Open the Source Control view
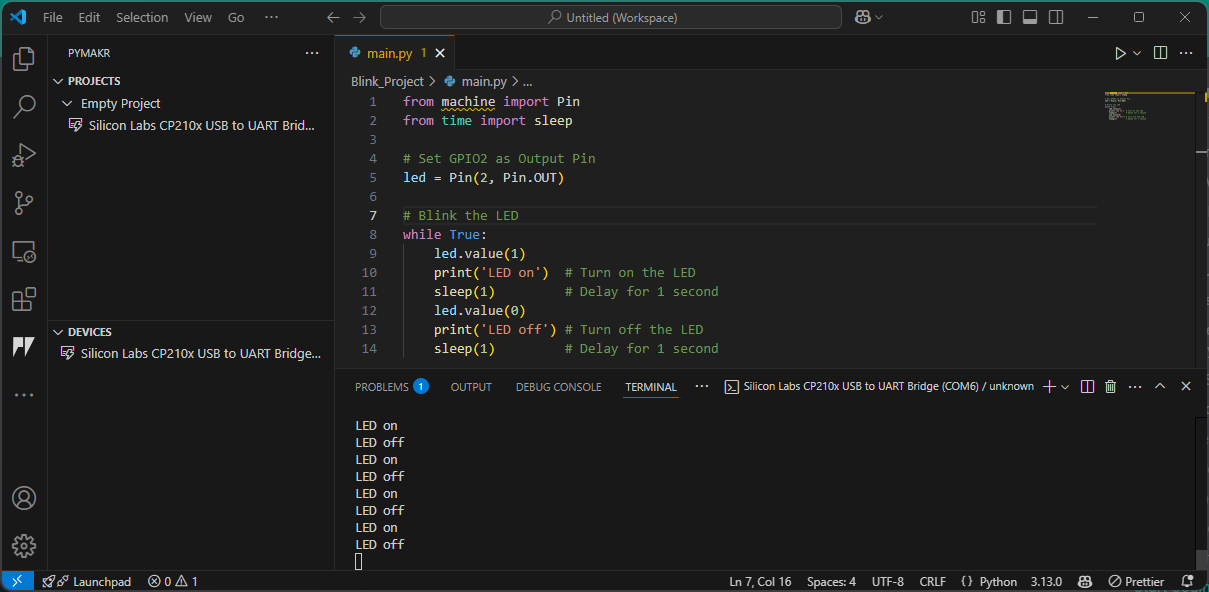The width and height of the screenshot is (1209, 592). coord(24,203)
